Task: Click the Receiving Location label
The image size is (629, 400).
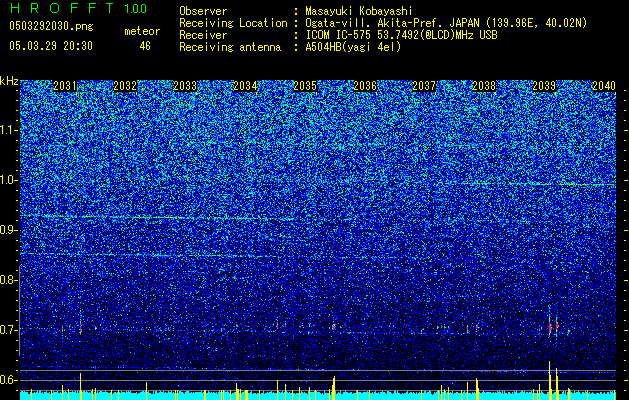Action: pyautogui.click(x=233, y=23)
